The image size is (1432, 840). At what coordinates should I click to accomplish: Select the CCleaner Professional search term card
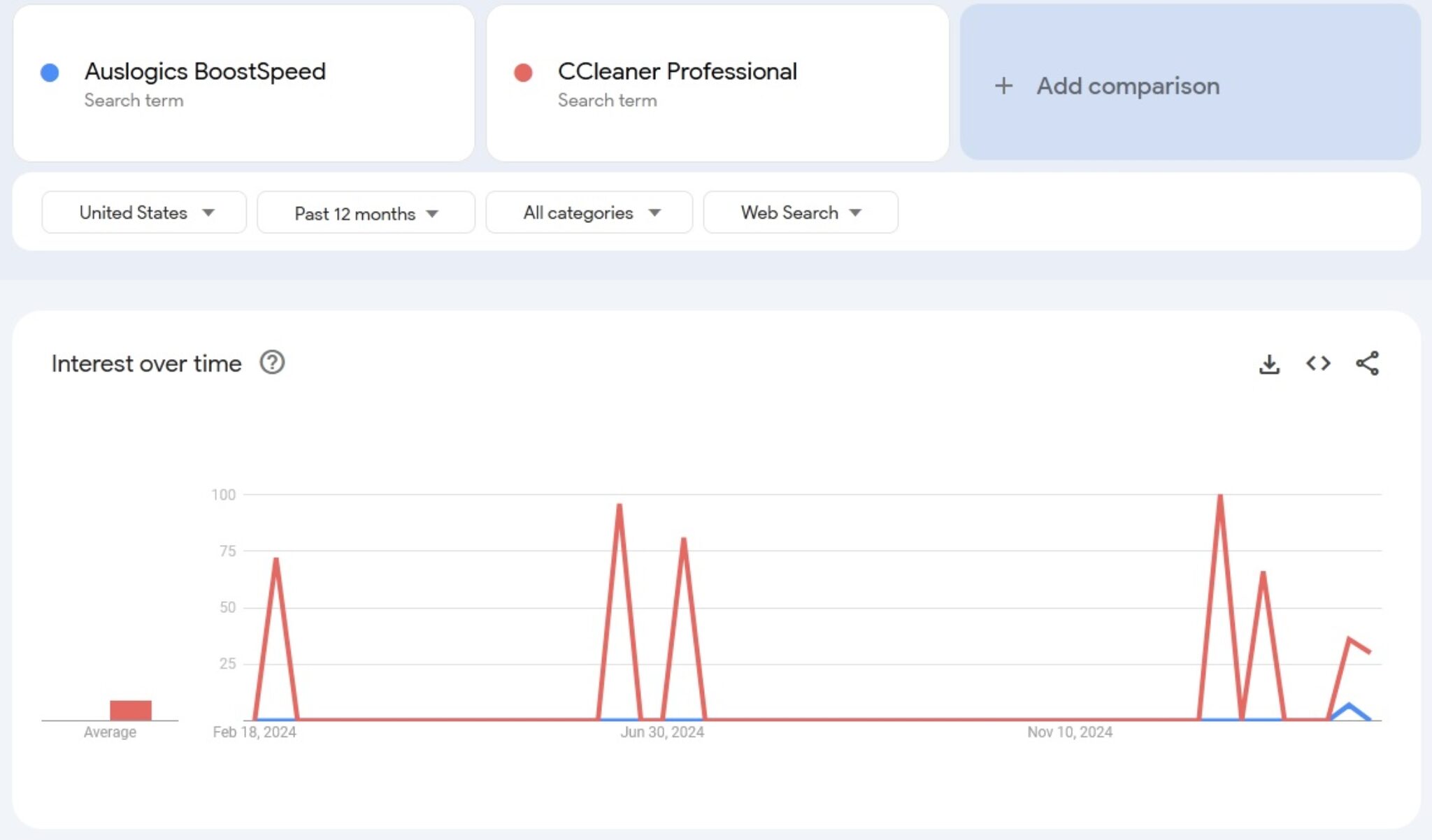click(716, 84)
